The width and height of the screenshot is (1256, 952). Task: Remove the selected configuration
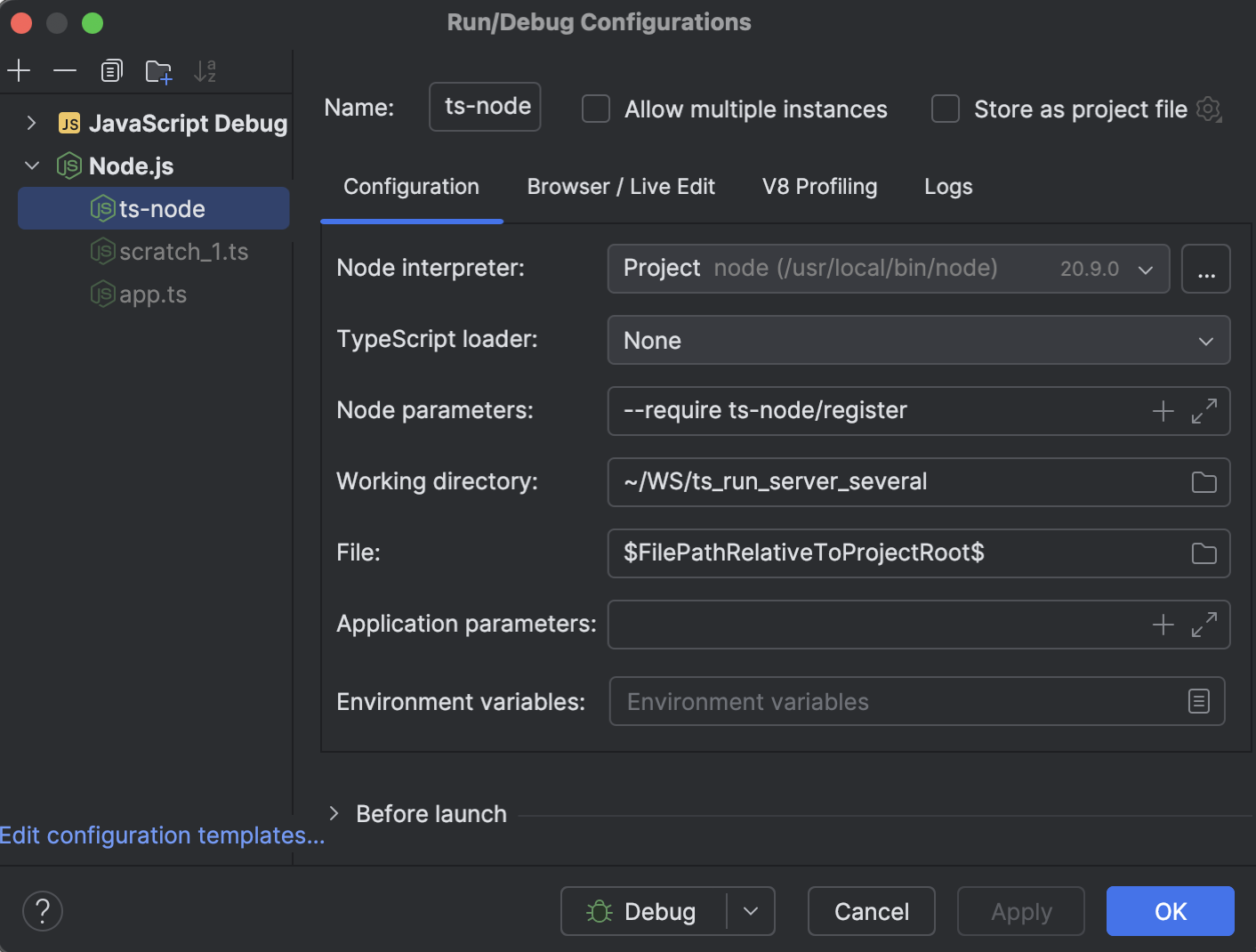[x=63, y=70]
